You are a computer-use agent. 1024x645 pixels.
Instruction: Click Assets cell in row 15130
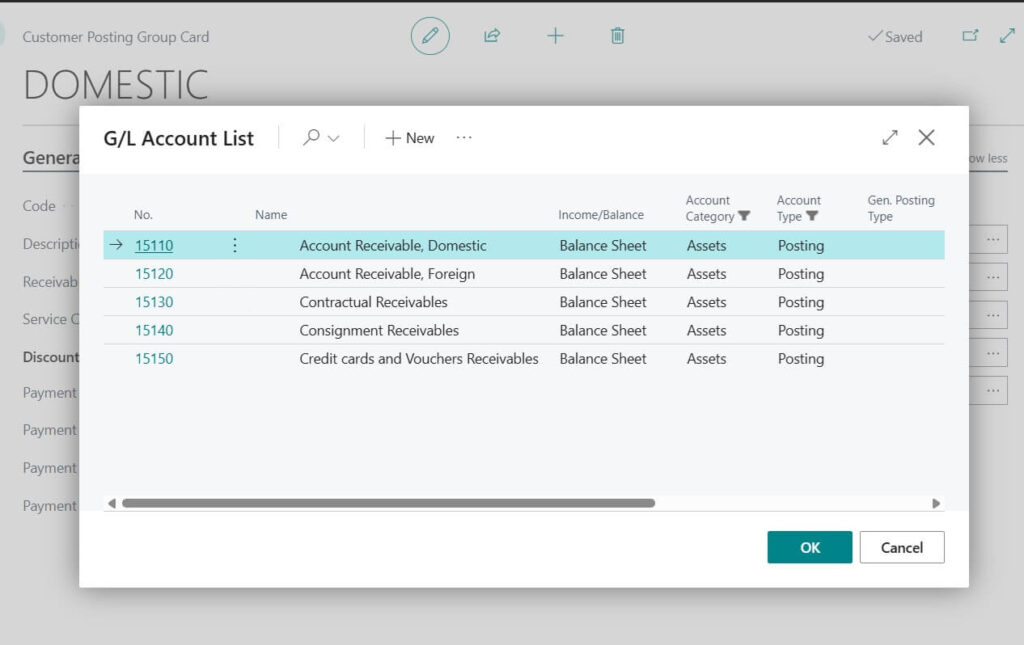tap(707, 302)
